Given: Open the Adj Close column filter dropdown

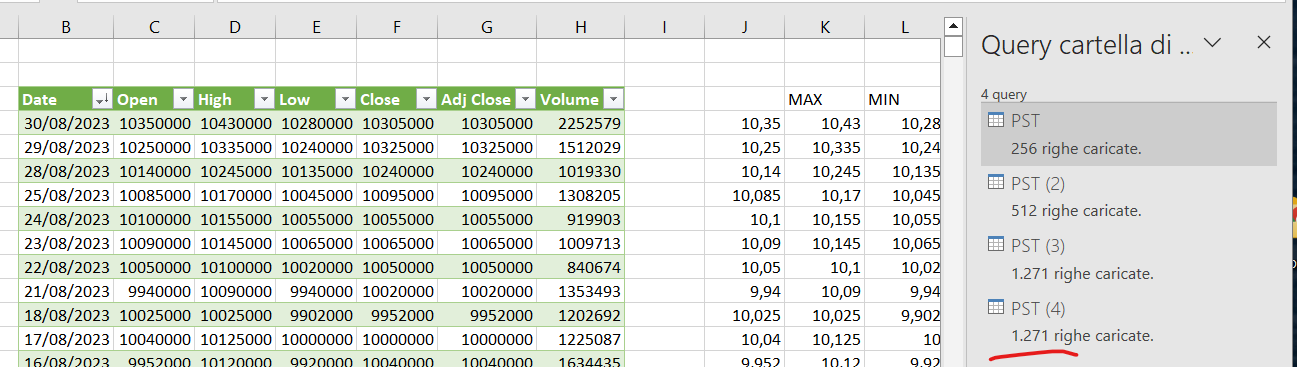Looking at the screenshot, I should [x=526, y=99].
